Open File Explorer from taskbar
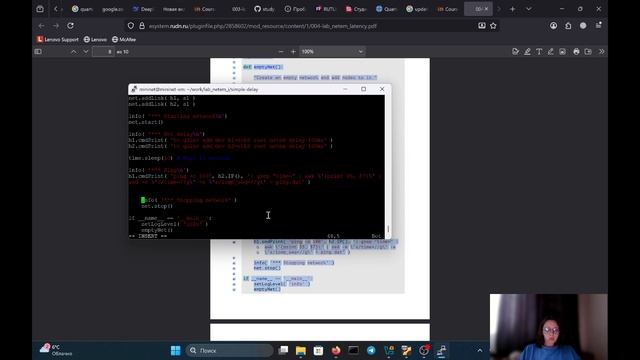This screenshot has height=360, width=640. point(301,350)
